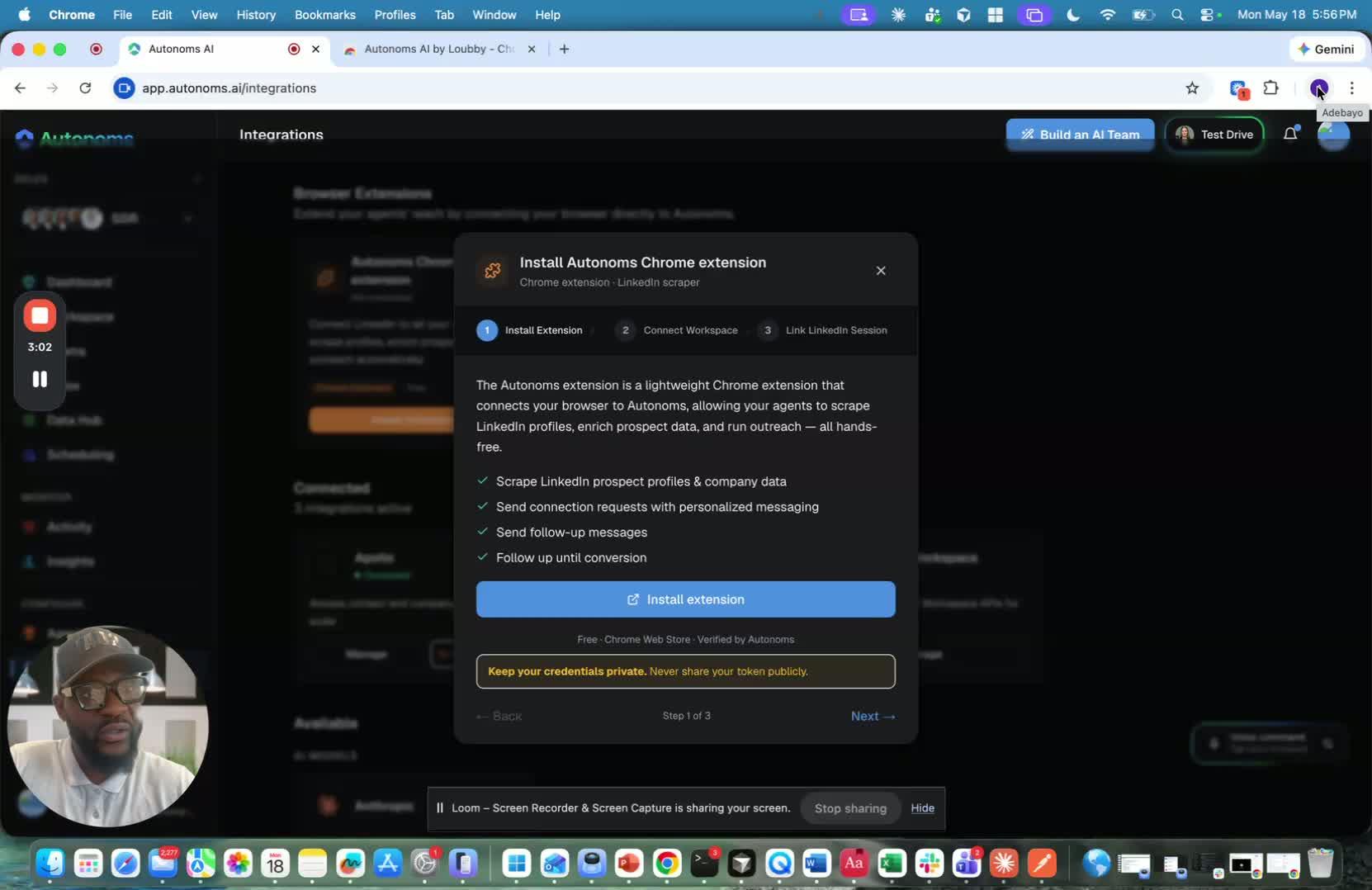
Task: Select step 3 Link LinkedIn Session
Action: pyautogui.click(x=822, y=330)
